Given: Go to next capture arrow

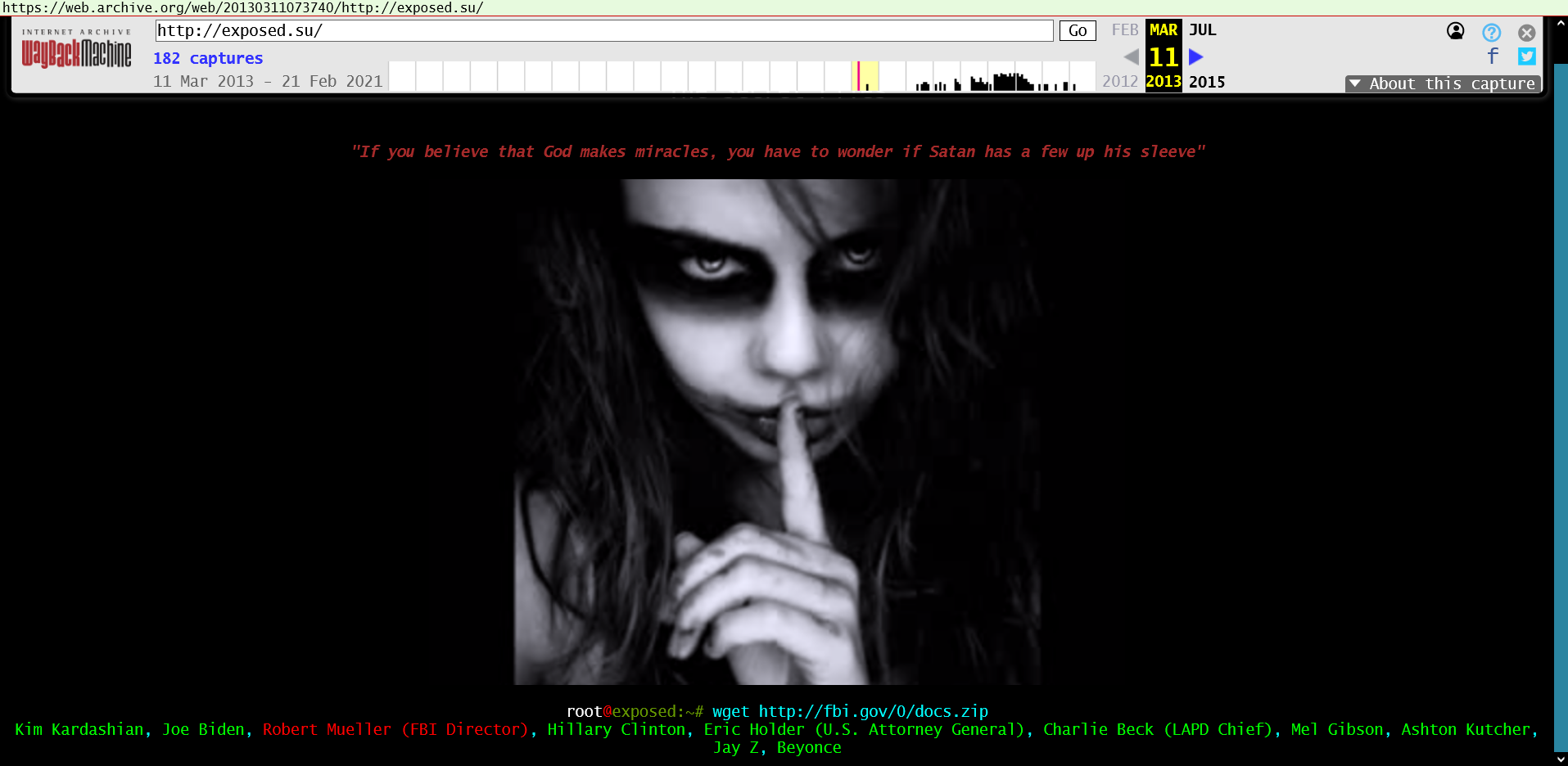Looking at the screenshot, I should point(1196,57).
